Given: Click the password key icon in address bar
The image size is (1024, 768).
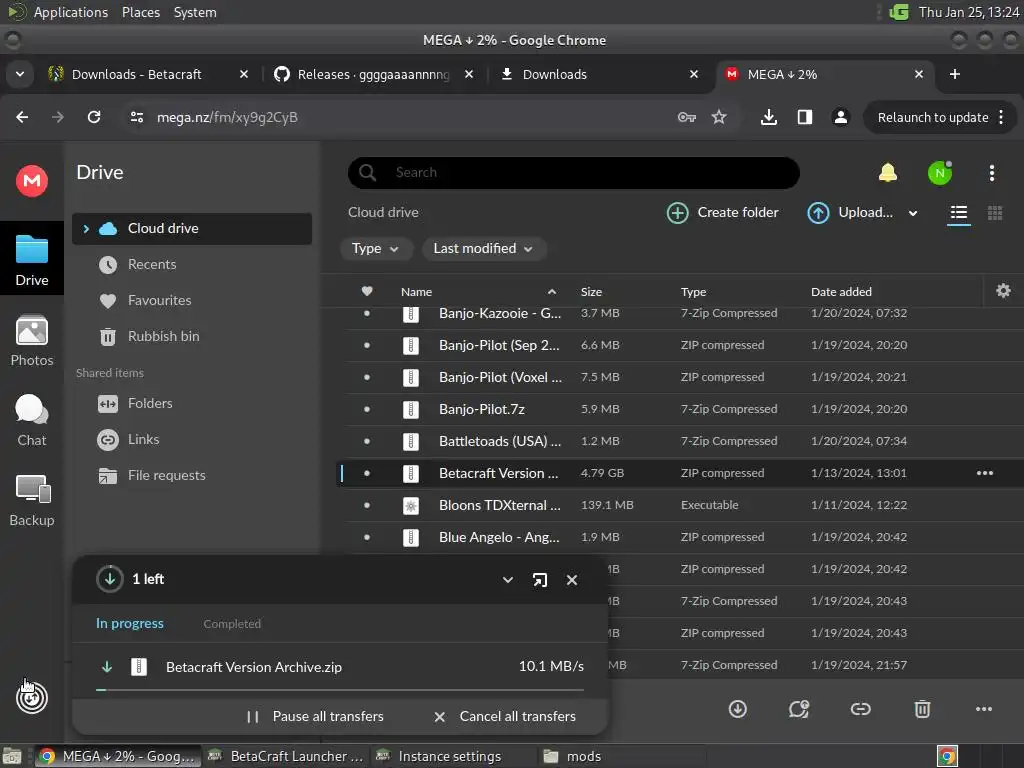Looking at the screenshot, I should [686, 117].
